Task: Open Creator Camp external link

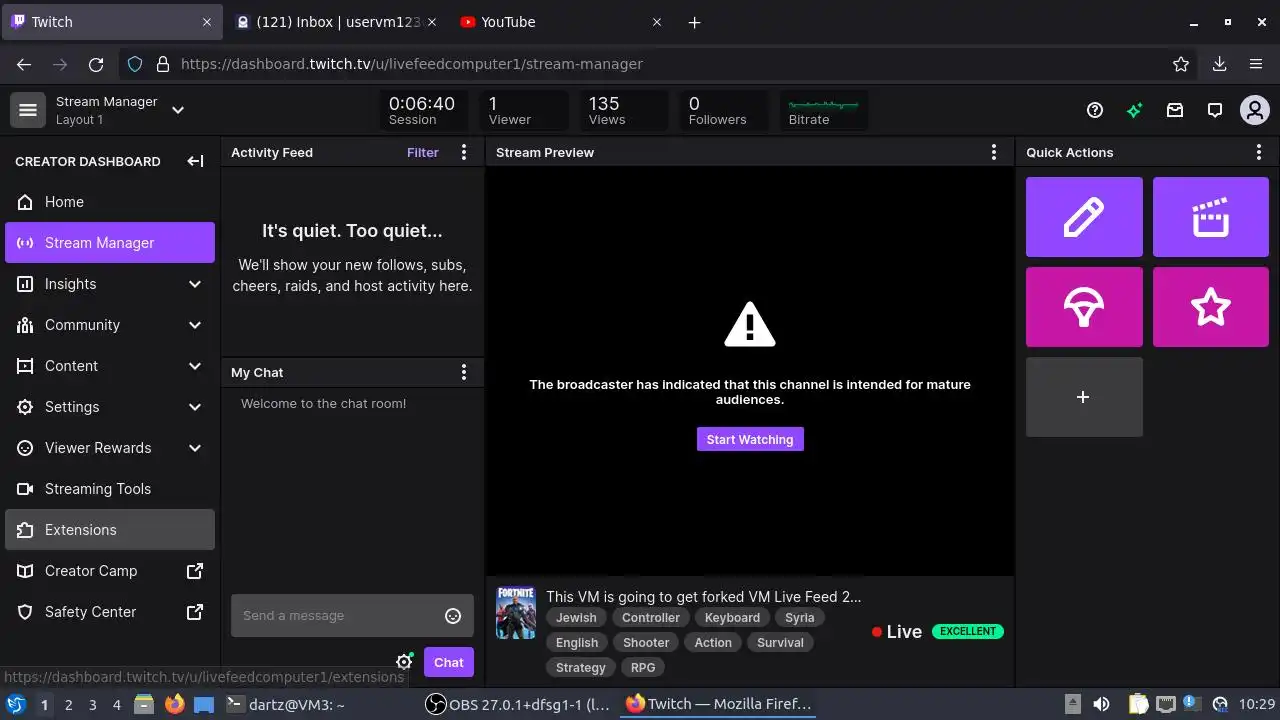Action: click(110, 571)
